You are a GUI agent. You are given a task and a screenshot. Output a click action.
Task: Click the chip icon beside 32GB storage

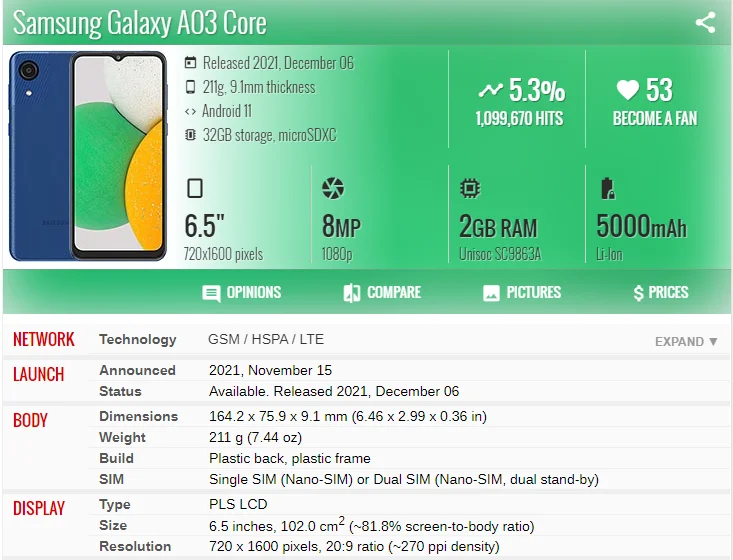coord(190,135)
